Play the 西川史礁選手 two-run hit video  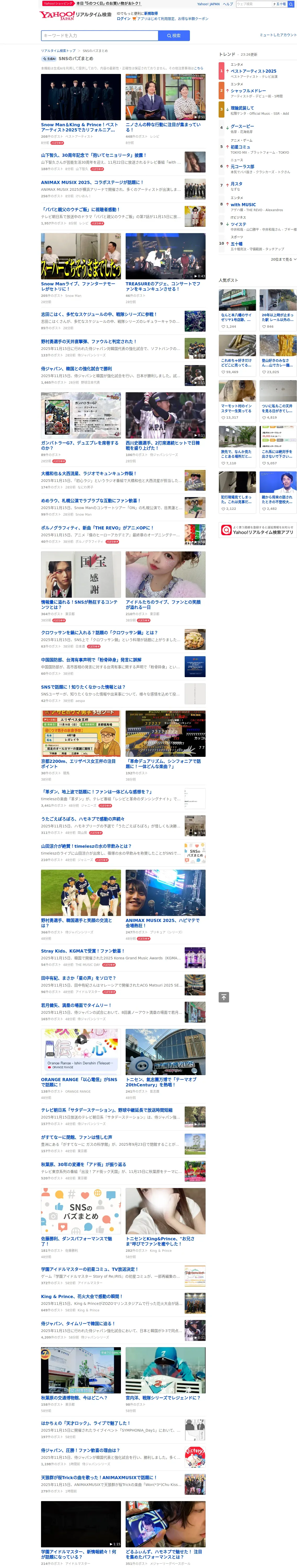coord(166,415)
